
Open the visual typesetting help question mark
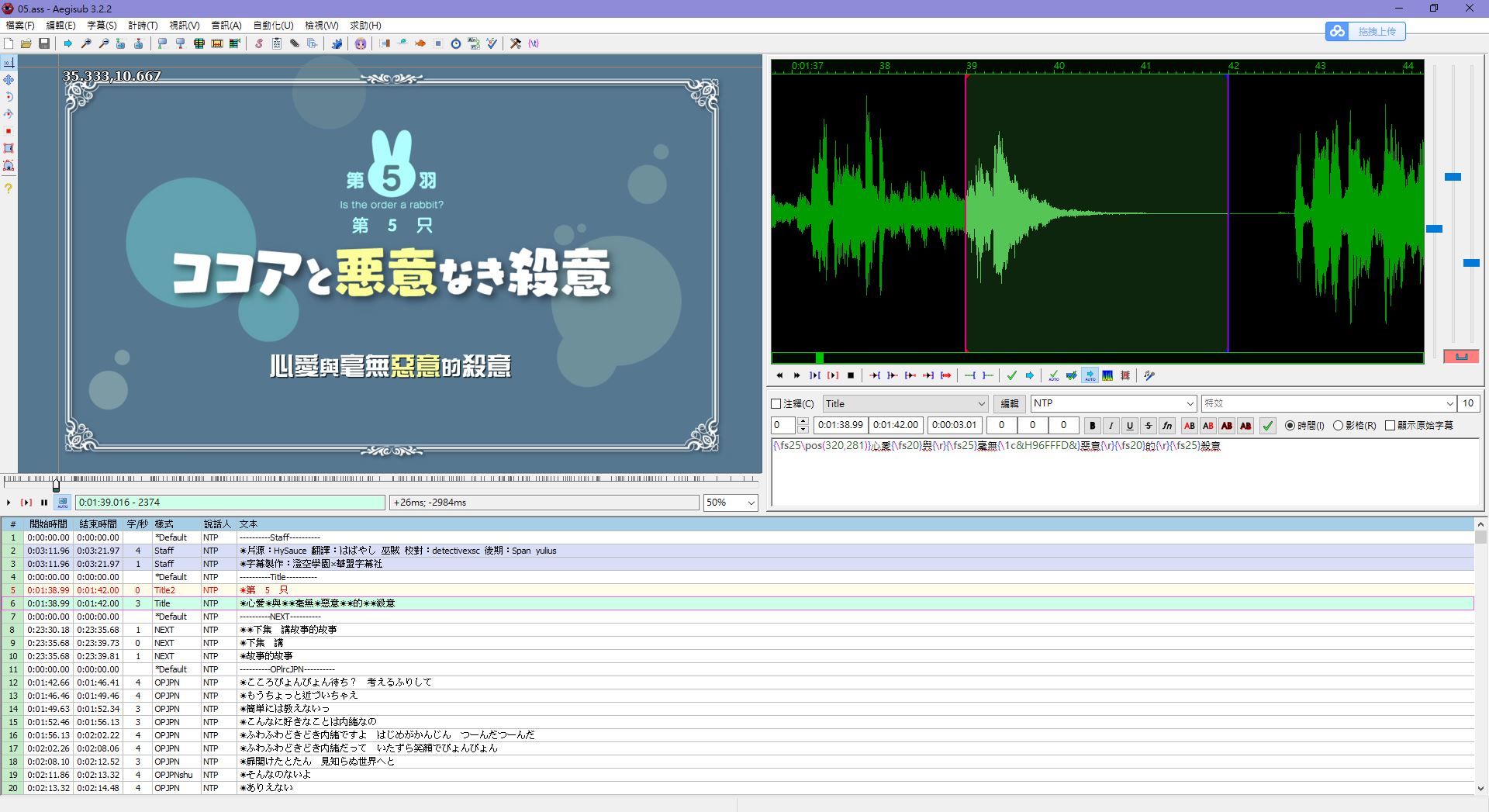coord(9,188)
